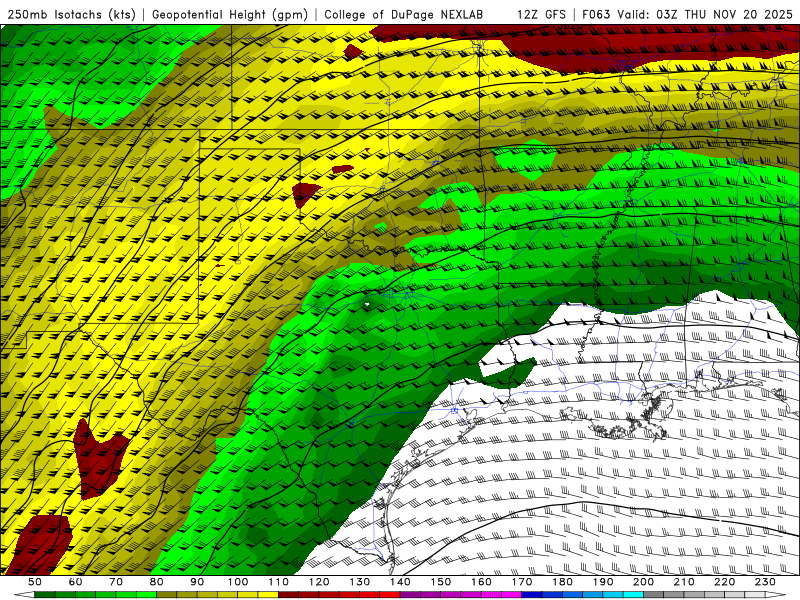Click the 170 label on the color scale
Screen dimensions: 800x600
pyautogui.click(x=522, y=582)
